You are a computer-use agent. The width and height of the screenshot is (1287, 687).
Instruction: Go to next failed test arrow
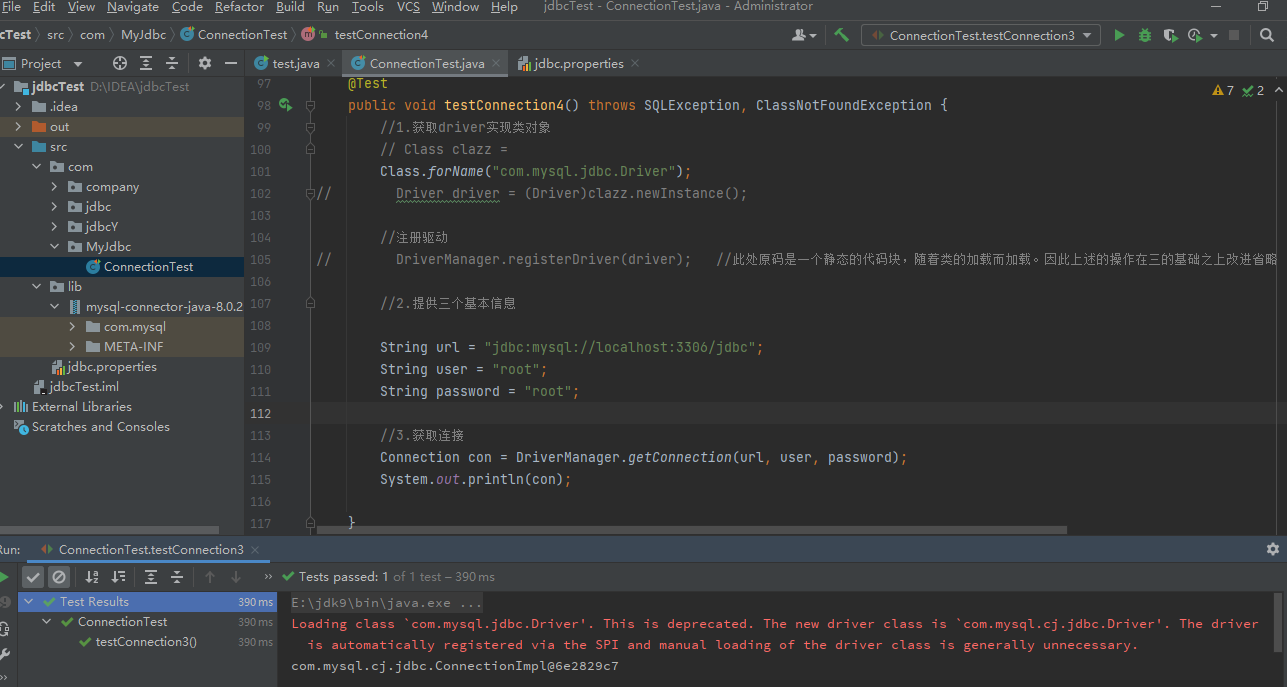(236, 577)
